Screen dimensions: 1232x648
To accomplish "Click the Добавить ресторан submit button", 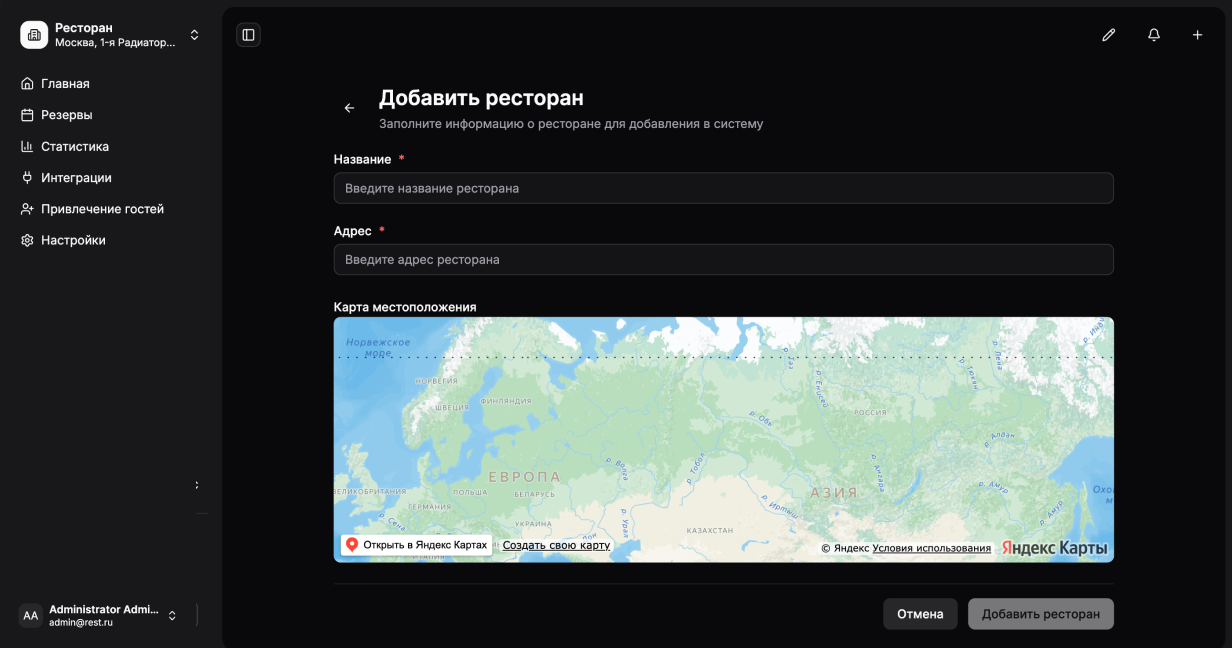I will 1040,614.
